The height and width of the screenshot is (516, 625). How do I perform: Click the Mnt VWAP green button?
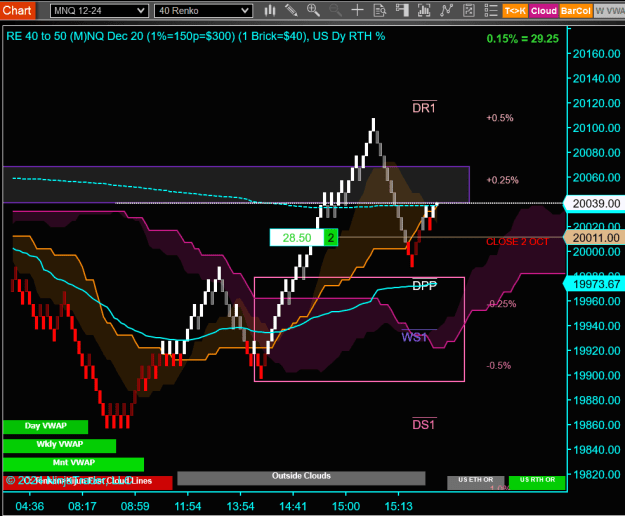(73, 464)
